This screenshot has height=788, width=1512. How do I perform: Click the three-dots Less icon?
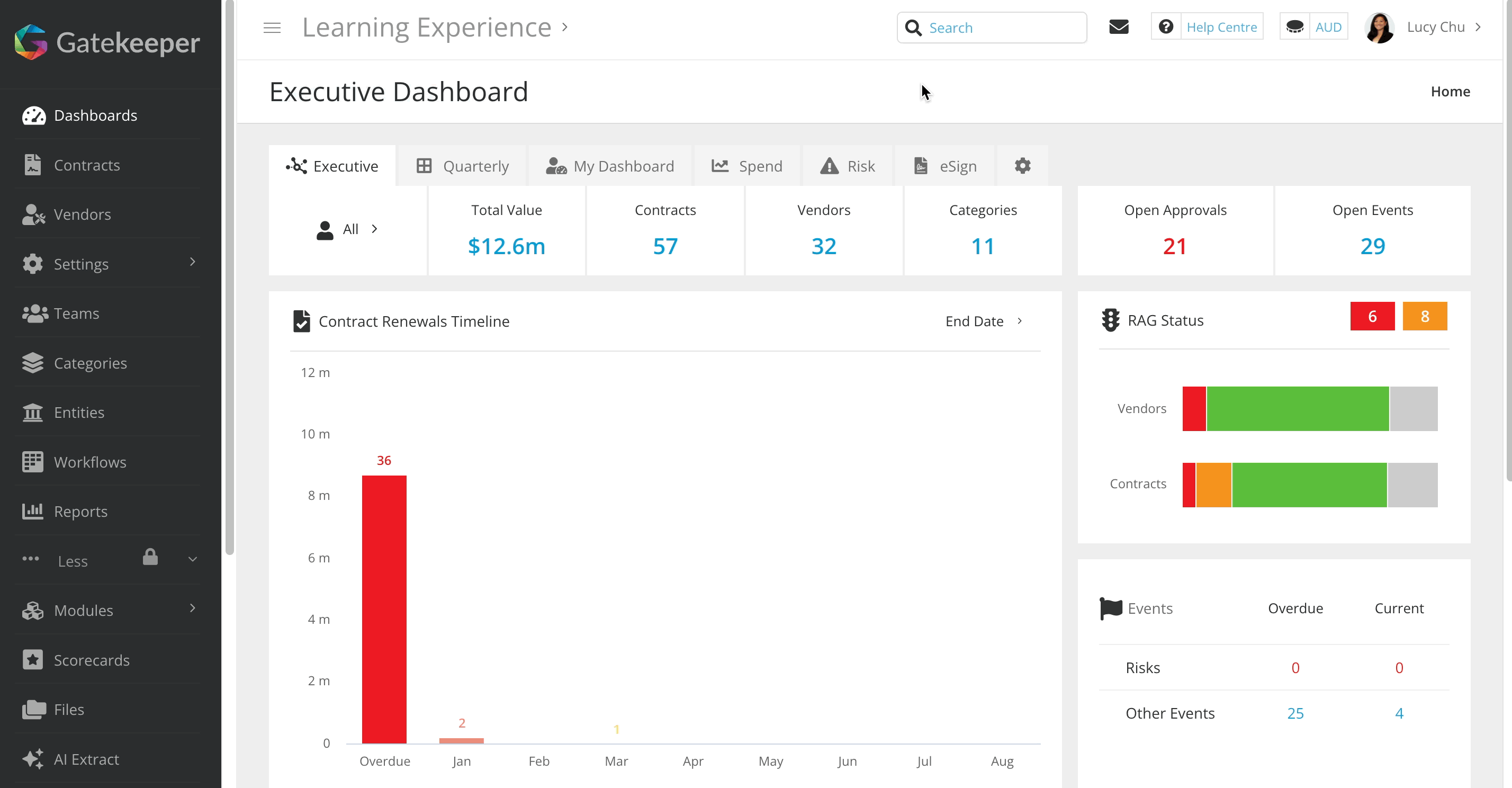point(31,559)
